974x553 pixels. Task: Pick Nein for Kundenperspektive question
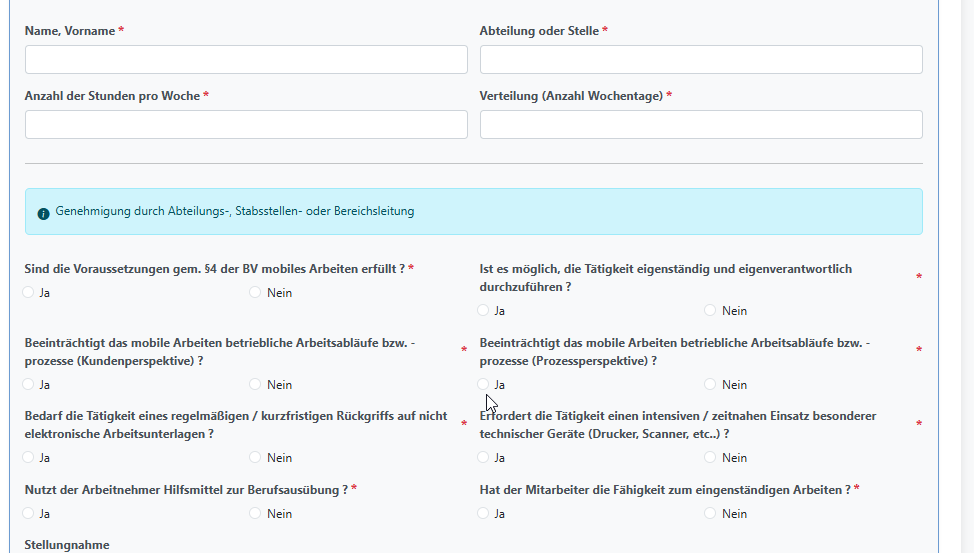pyautogui.click(x=255, y=384)
